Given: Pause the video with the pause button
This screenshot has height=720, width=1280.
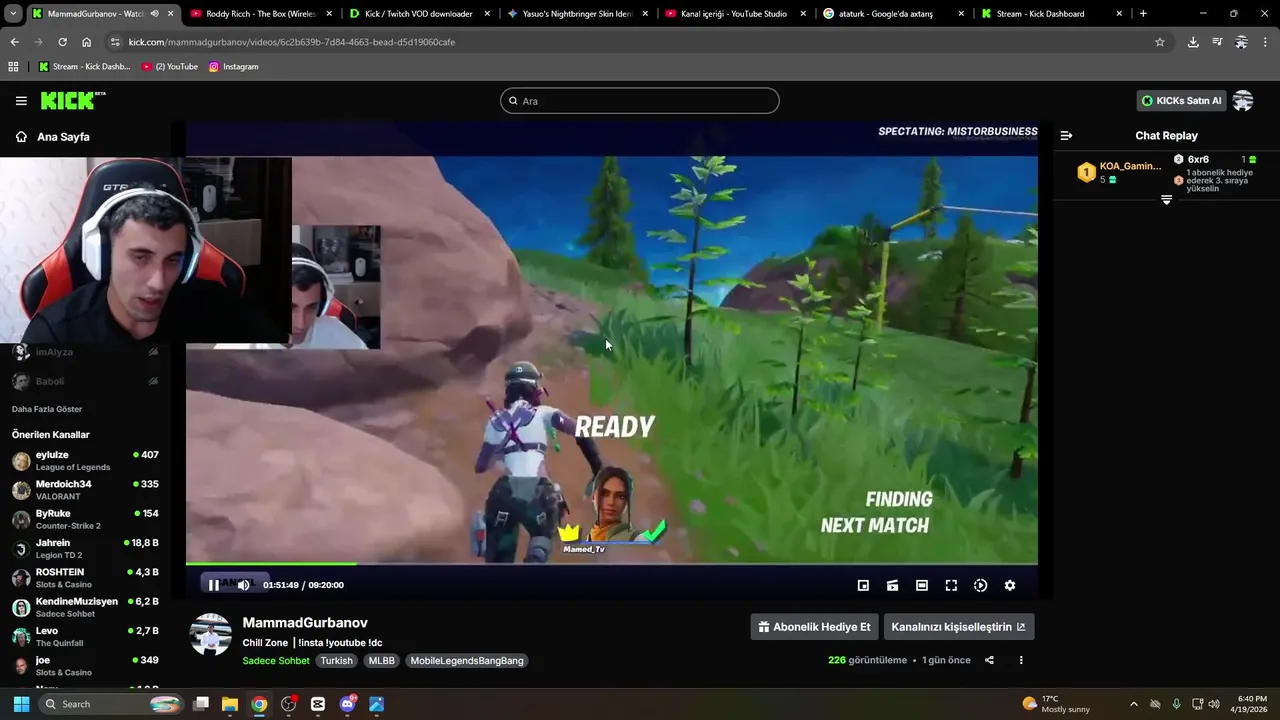Looking at the screenshot, I should 213,585.
